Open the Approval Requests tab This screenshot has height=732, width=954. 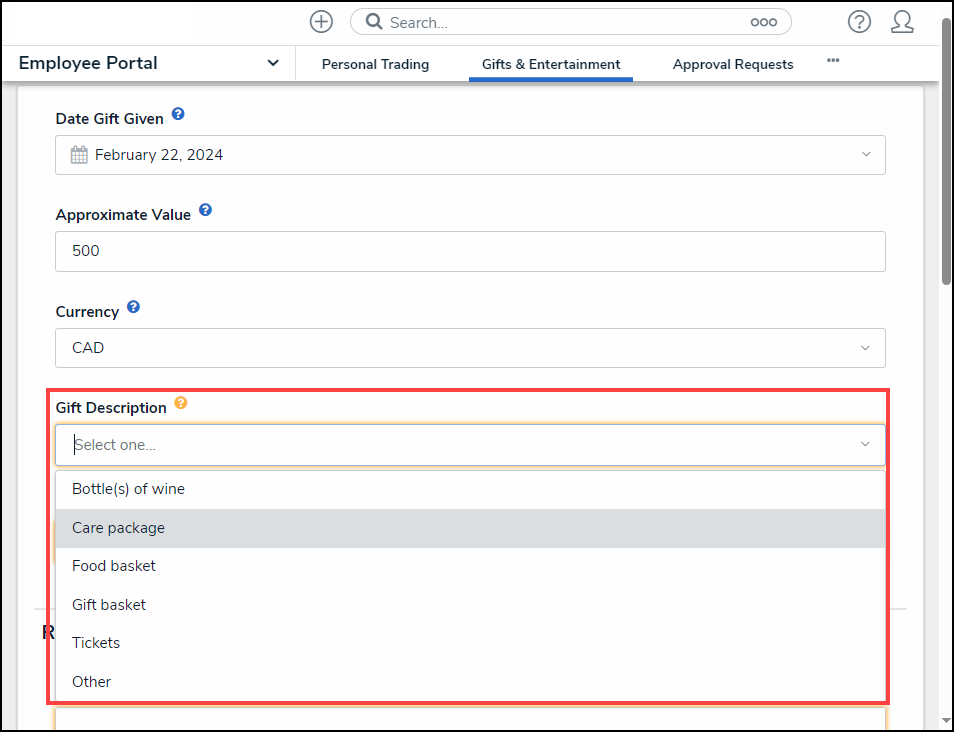point(733,64)
